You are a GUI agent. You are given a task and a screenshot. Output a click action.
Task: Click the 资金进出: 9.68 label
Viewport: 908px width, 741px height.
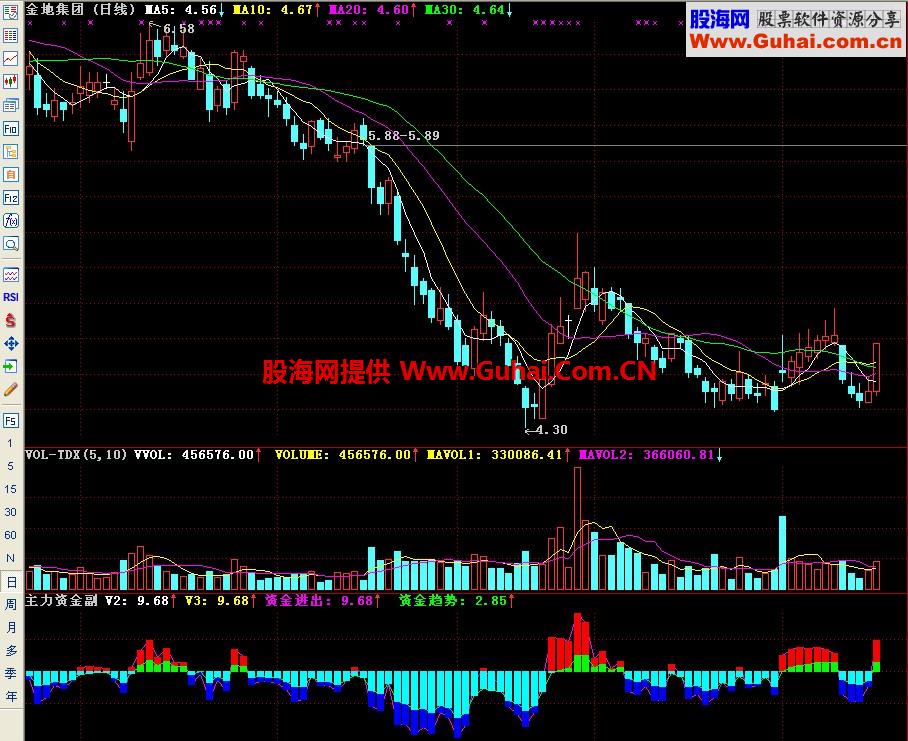click(x=323, y=601)
